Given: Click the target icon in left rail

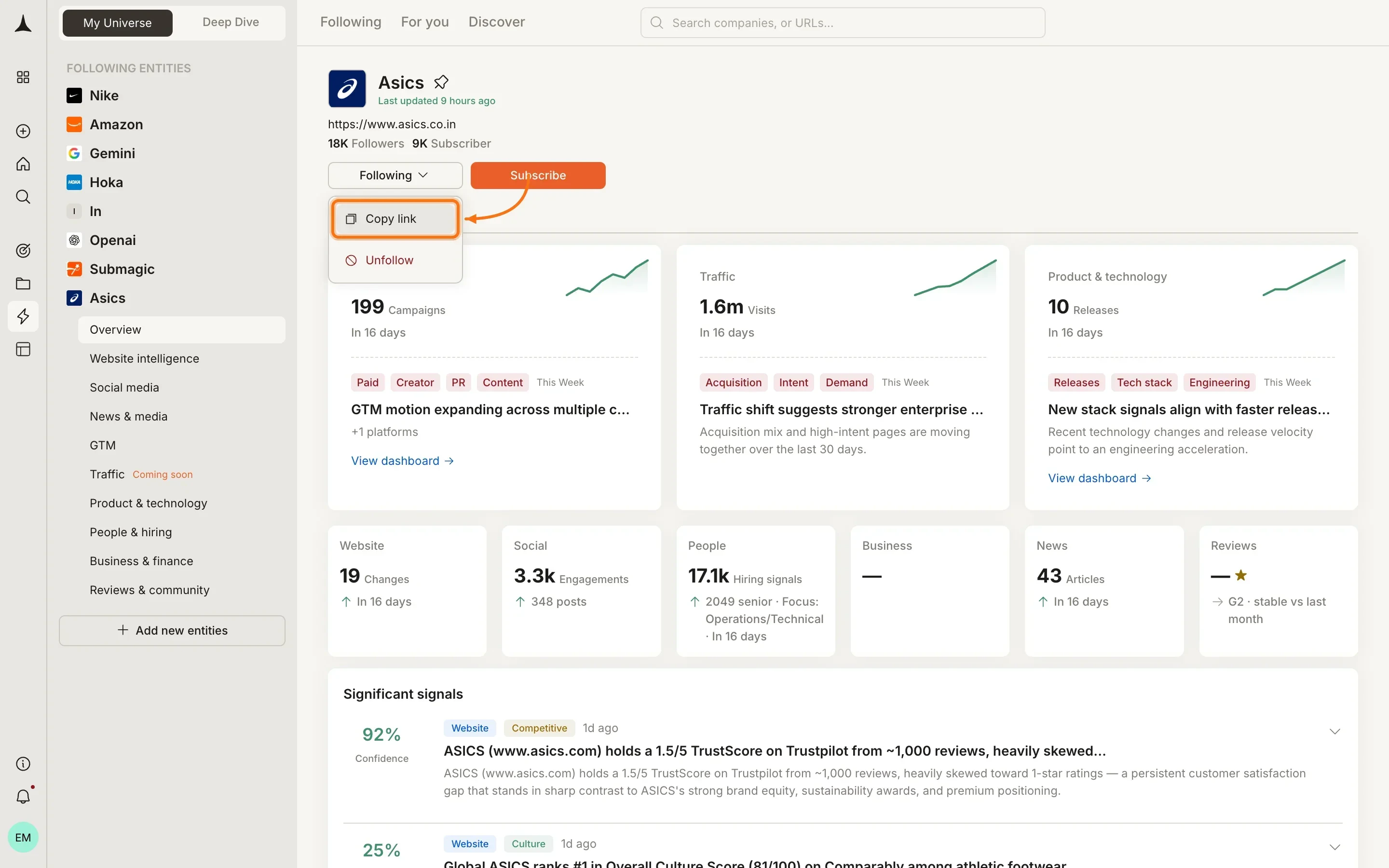Looking at the screenshot, I should (23, 250).
